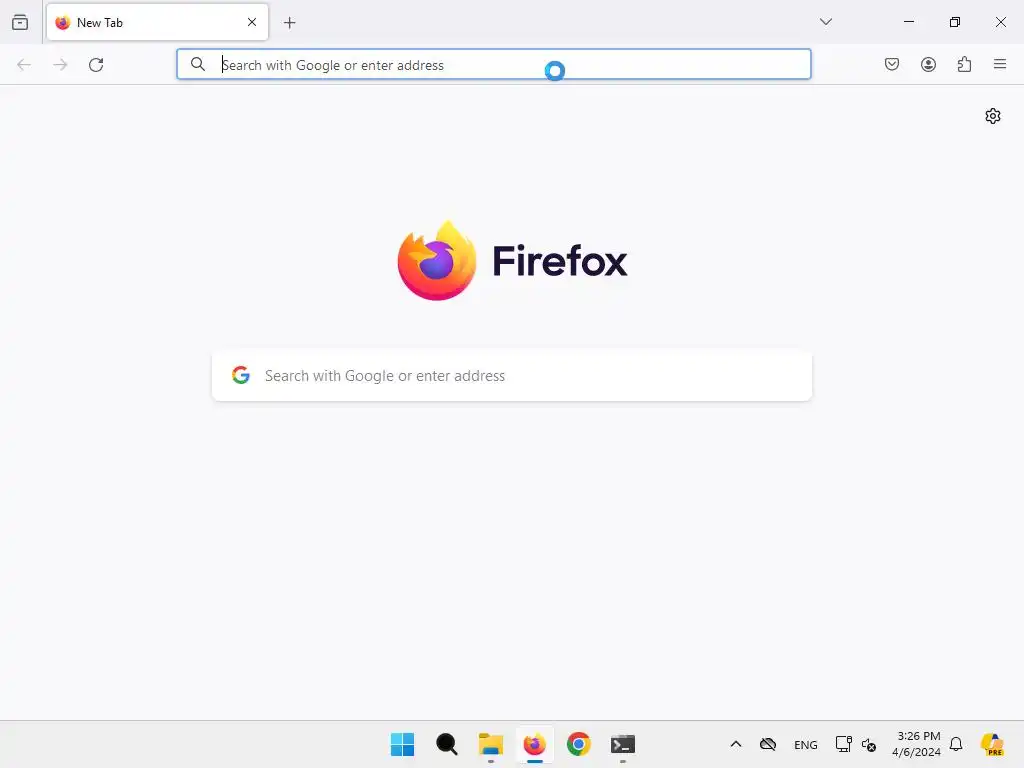
Task: Close the New Tab tab
Action: click(x=252, y=22)
